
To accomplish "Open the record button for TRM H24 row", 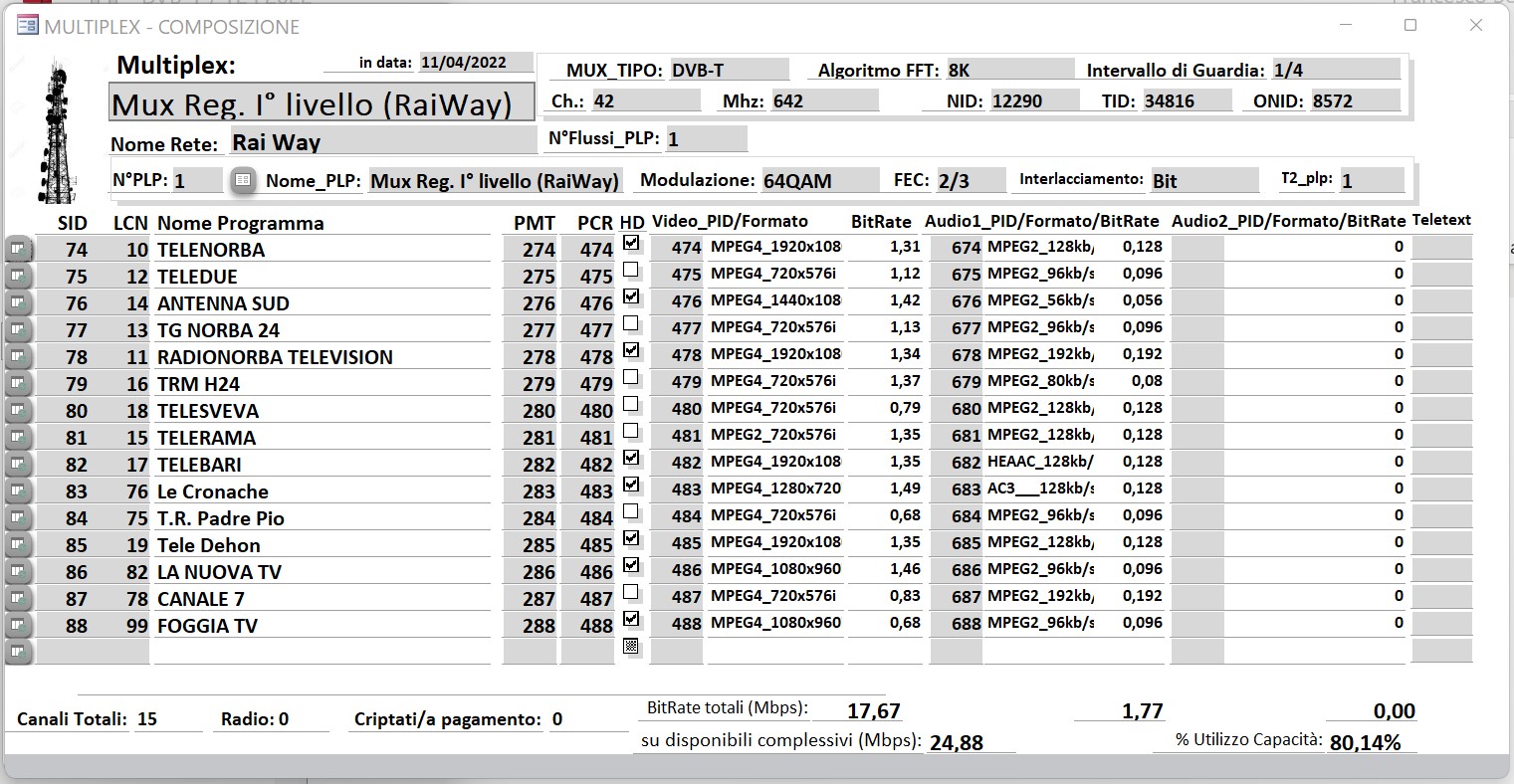I will pos(19,383).
